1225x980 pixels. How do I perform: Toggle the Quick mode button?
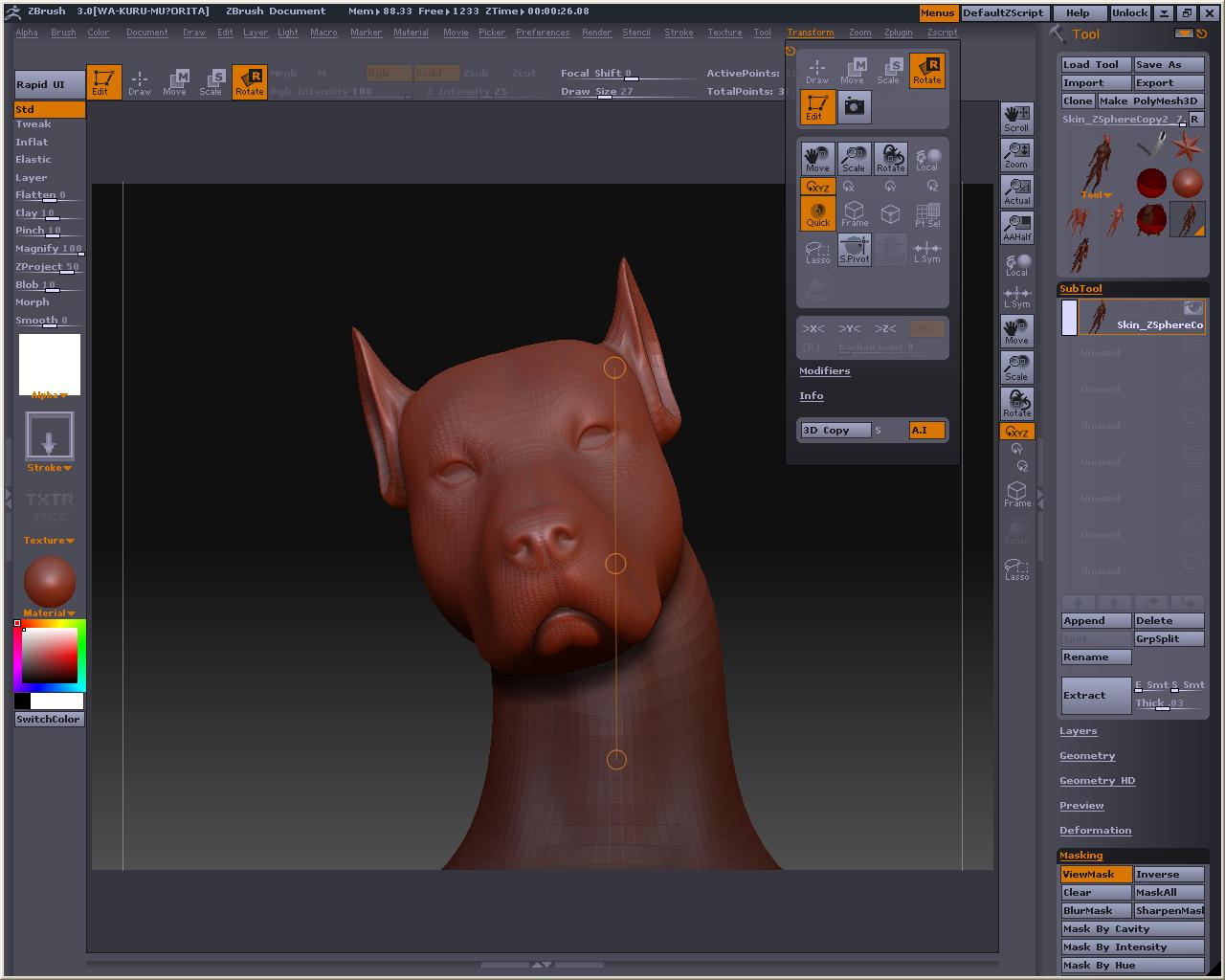coord(817,213)
